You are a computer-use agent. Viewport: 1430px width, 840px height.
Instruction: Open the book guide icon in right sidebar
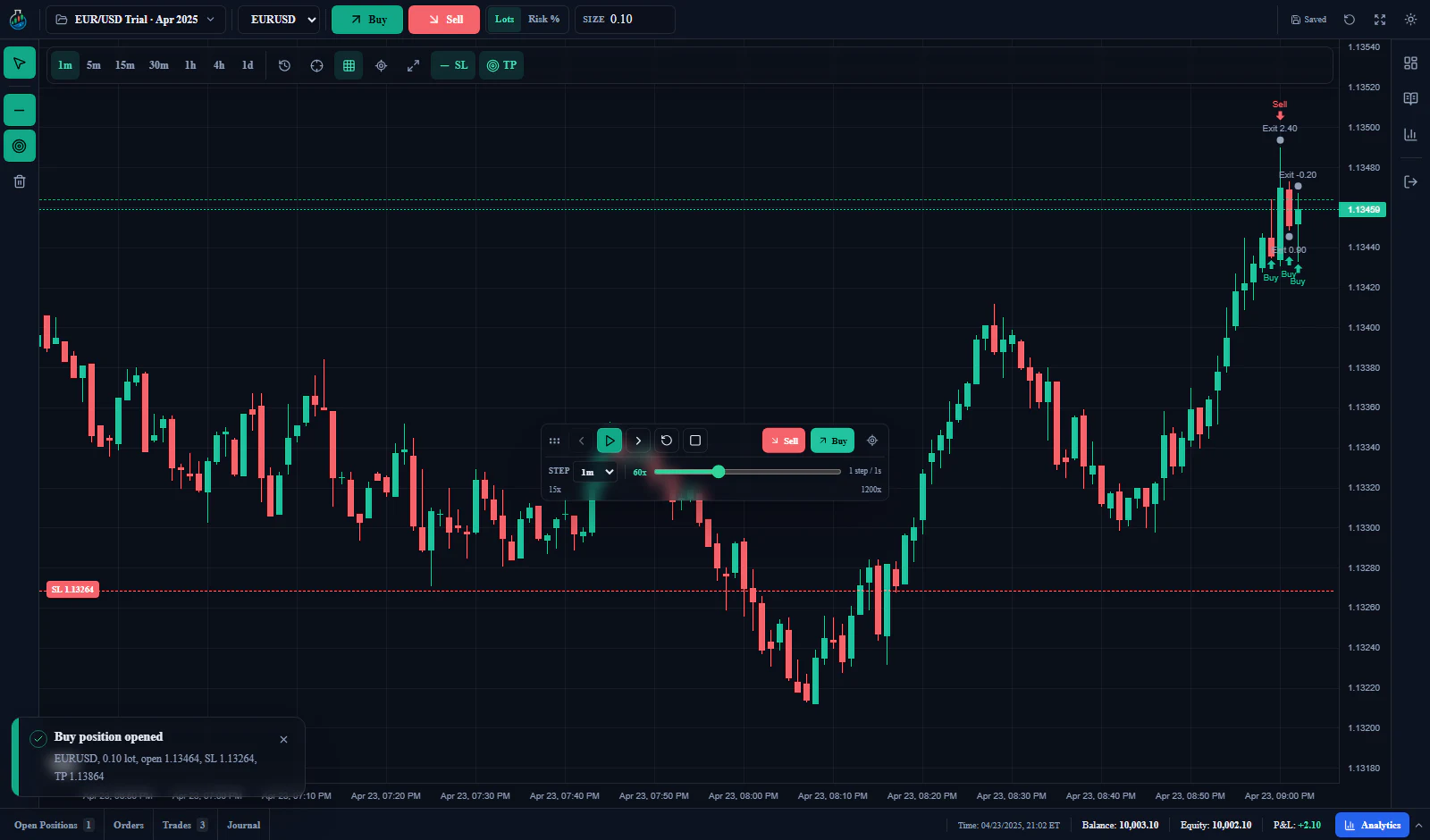click(x=1410, y=99)
